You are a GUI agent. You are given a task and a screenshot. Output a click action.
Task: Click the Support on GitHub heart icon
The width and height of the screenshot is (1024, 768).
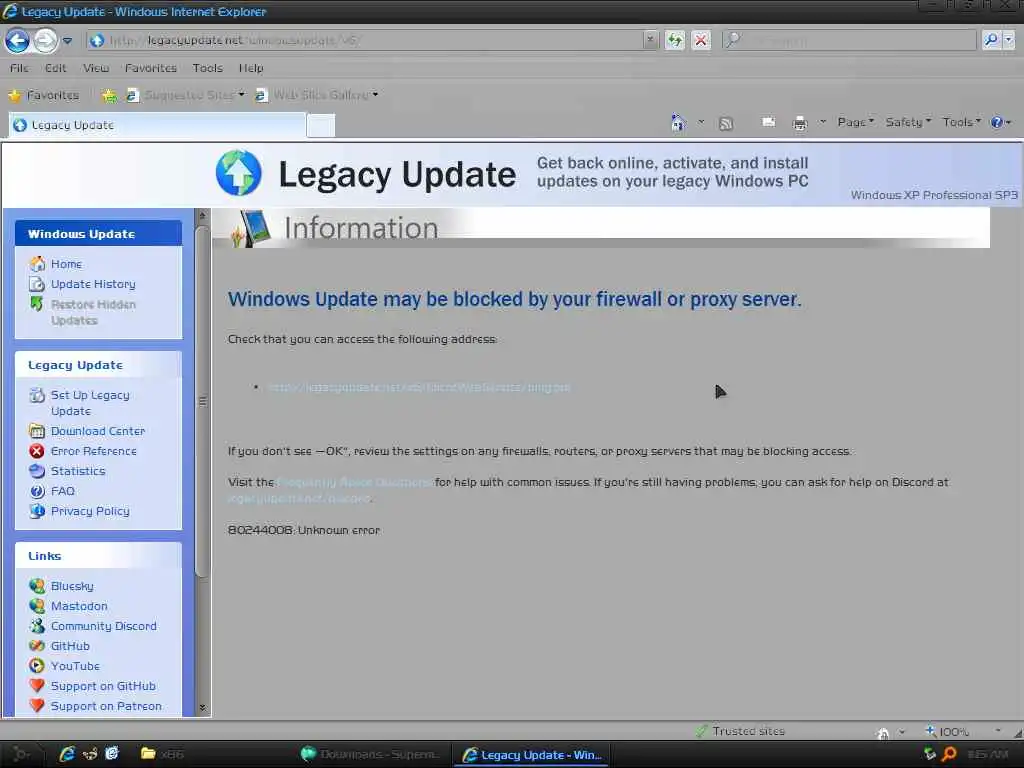pyautogui.click(x=37, y=686)
